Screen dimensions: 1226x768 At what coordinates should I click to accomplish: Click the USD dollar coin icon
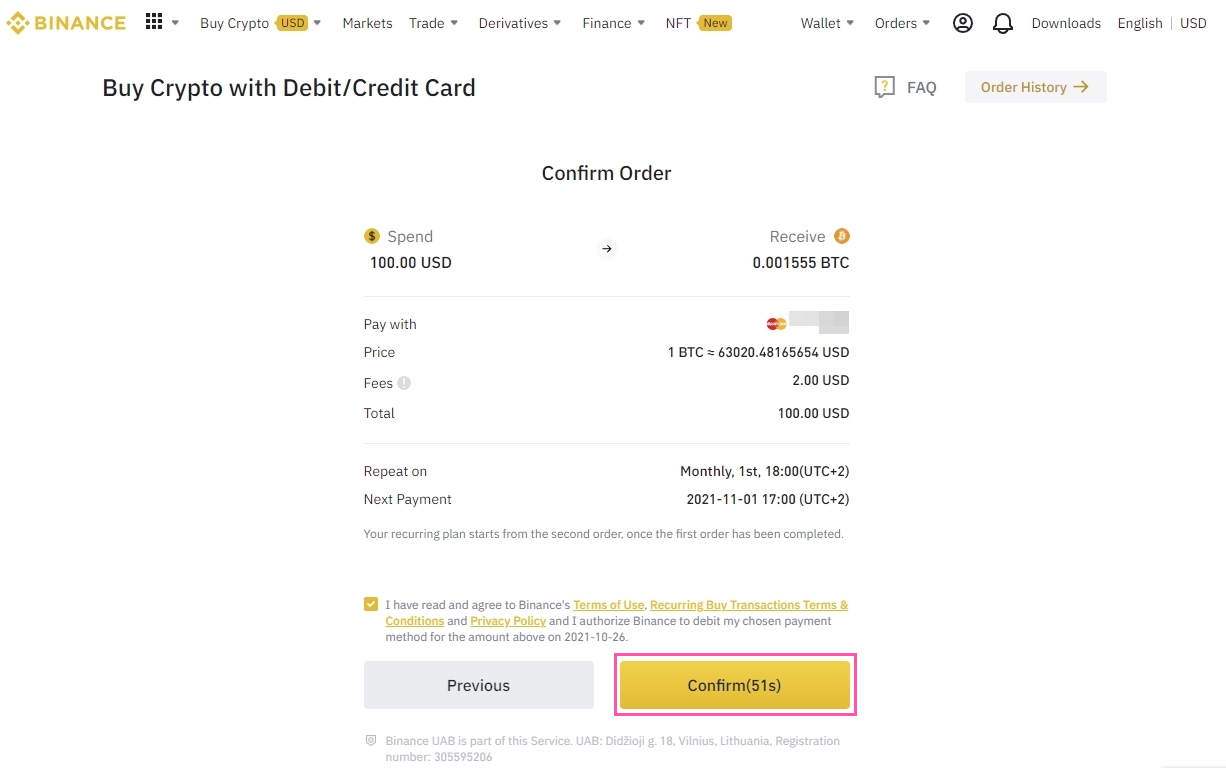tap(372, 237)
